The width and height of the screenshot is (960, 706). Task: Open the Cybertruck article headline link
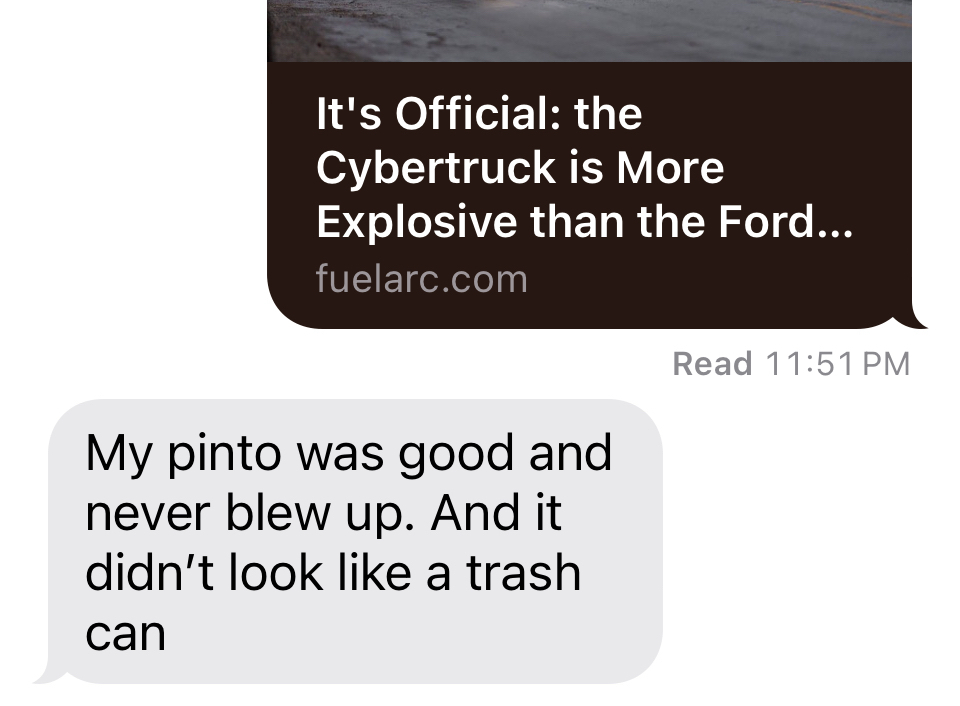[584, 168]
